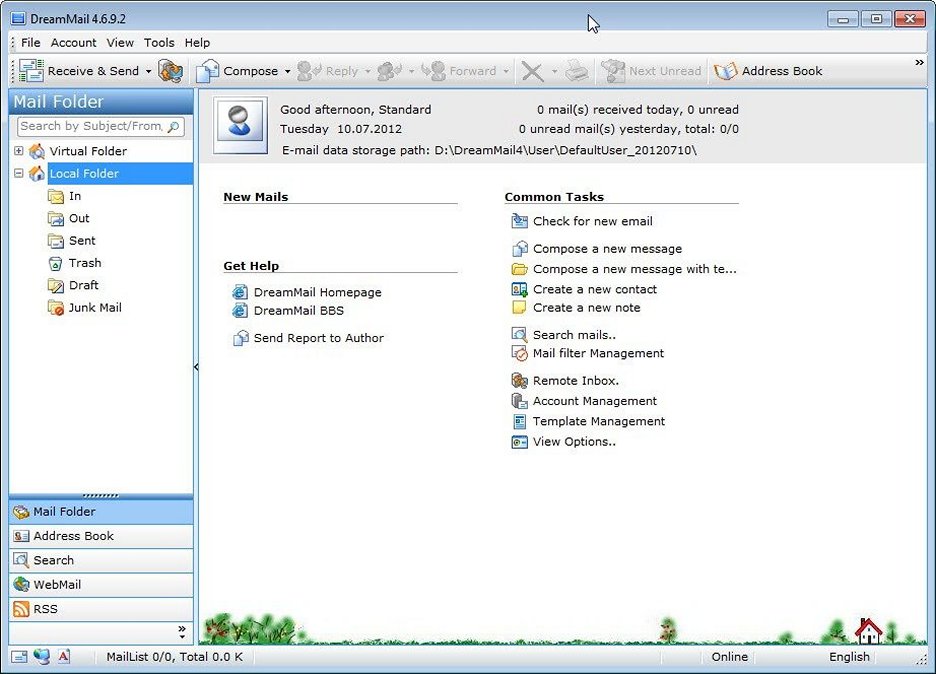Viewport: 936px width, 674px height.
Task: Expand the Virtual Folder tree node
Action: pos(19,151)
